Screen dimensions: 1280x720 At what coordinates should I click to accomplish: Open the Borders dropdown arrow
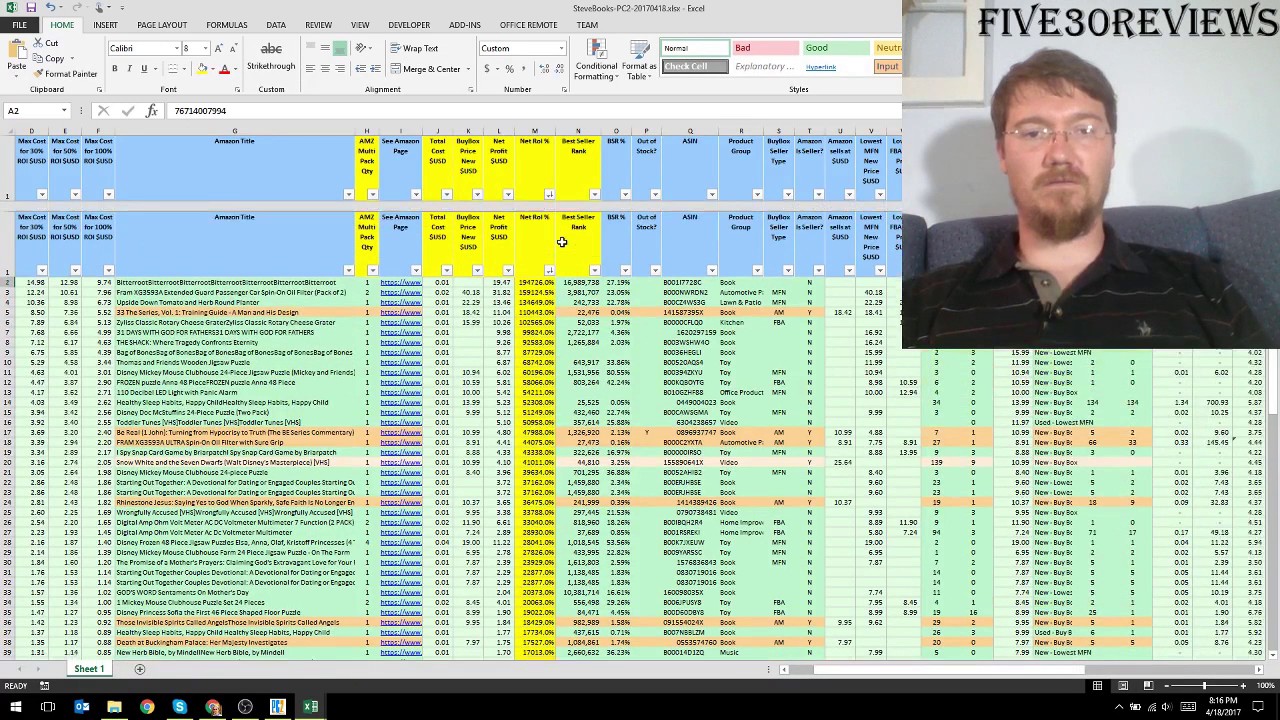coord(185,69)
